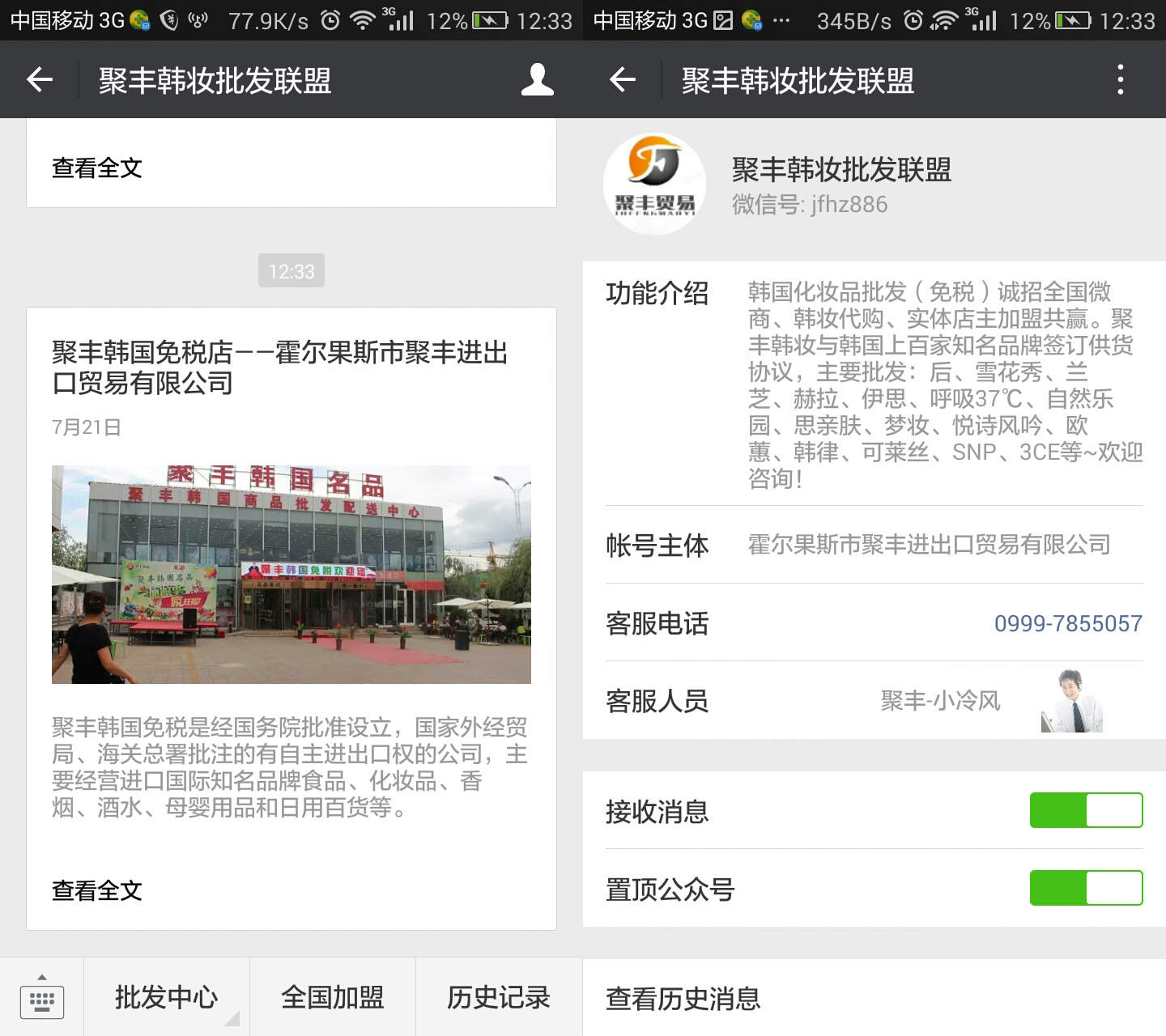Open the 聚丰韩国免税店 article title
This screenshot has width=1166, height=1036.
282,368
